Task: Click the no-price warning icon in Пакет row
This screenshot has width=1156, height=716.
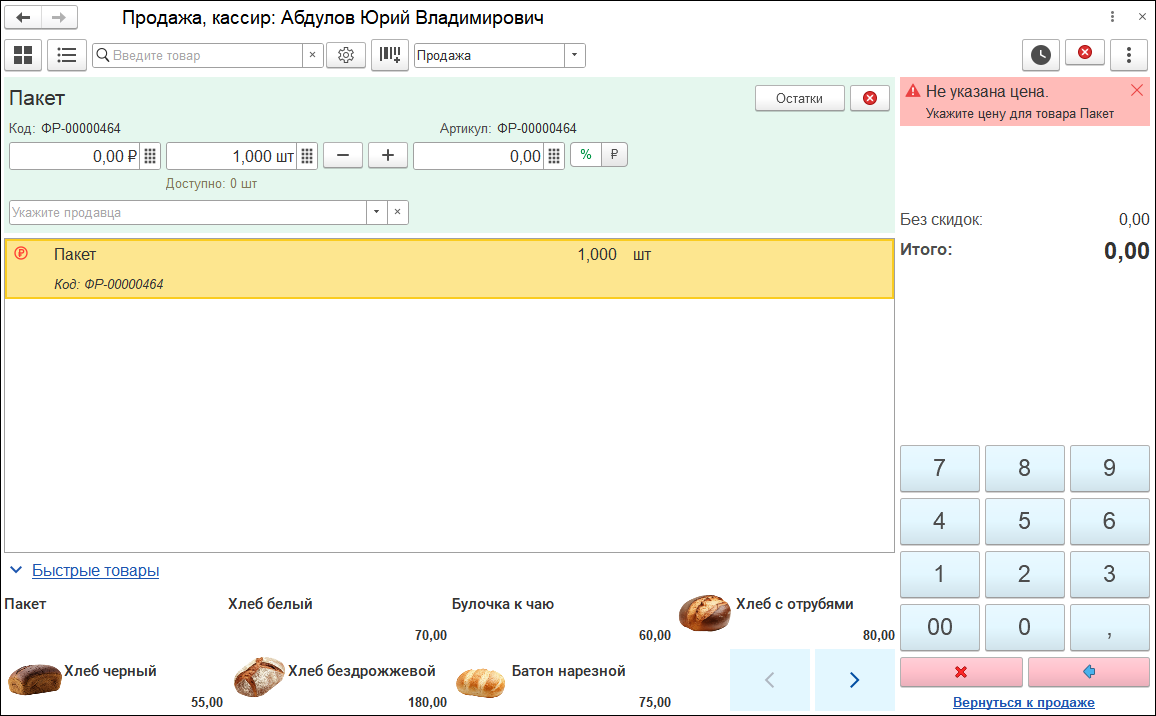Action: click(x=21, y=253)
